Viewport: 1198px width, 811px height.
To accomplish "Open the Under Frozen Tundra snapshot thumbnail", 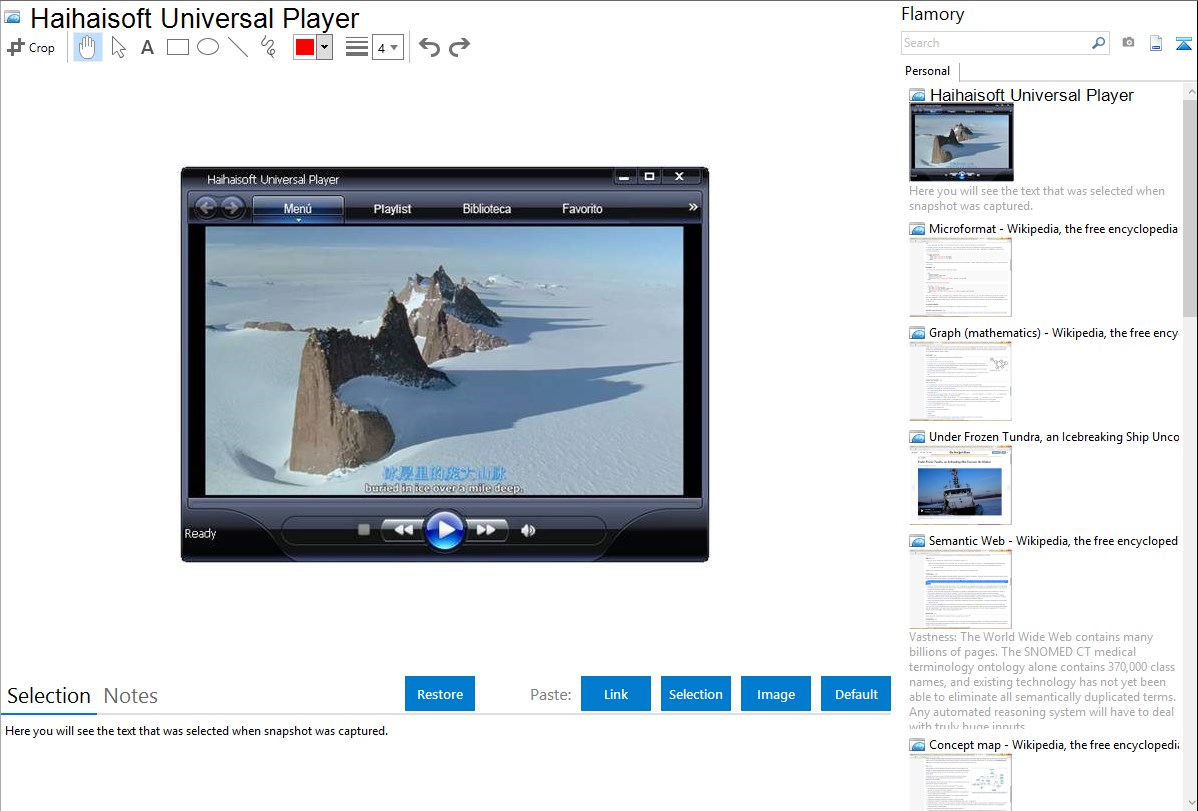I will coord(960,485).
